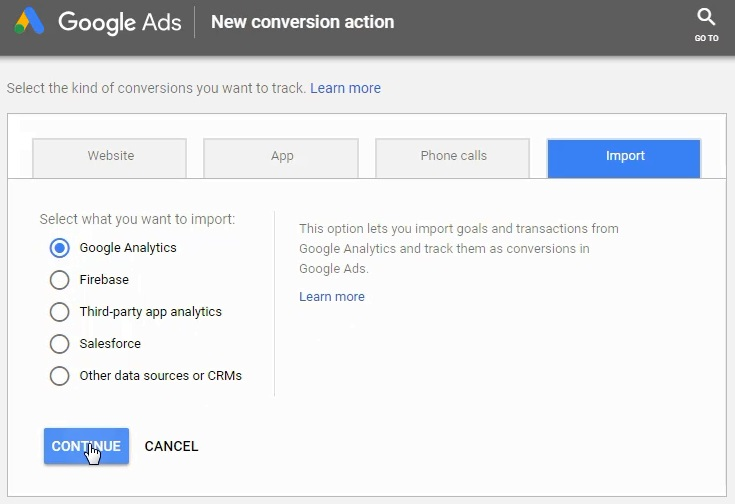Click the CANCEL button
Viewport: 735px width, 504px height.
pyautogui.click(x=171, y=446)
